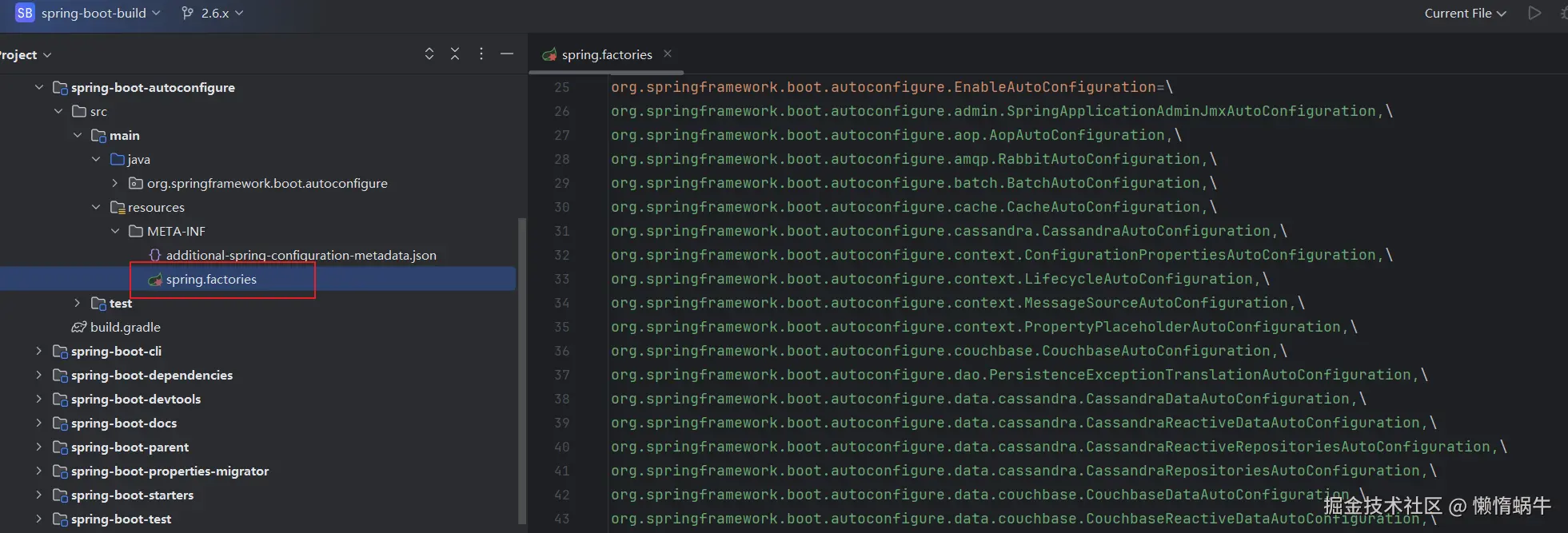Screen dimensions: 1568x533
Task: Select spring-boot-dependencies module
Action: pos(152,375)
